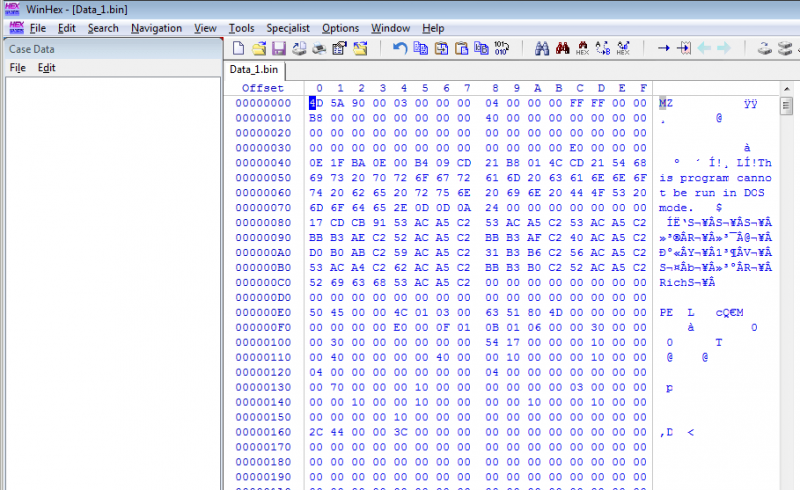The height and width of the screenshot is (490, 800).
Task: Print using the printer icon
Action: (319, 48)
